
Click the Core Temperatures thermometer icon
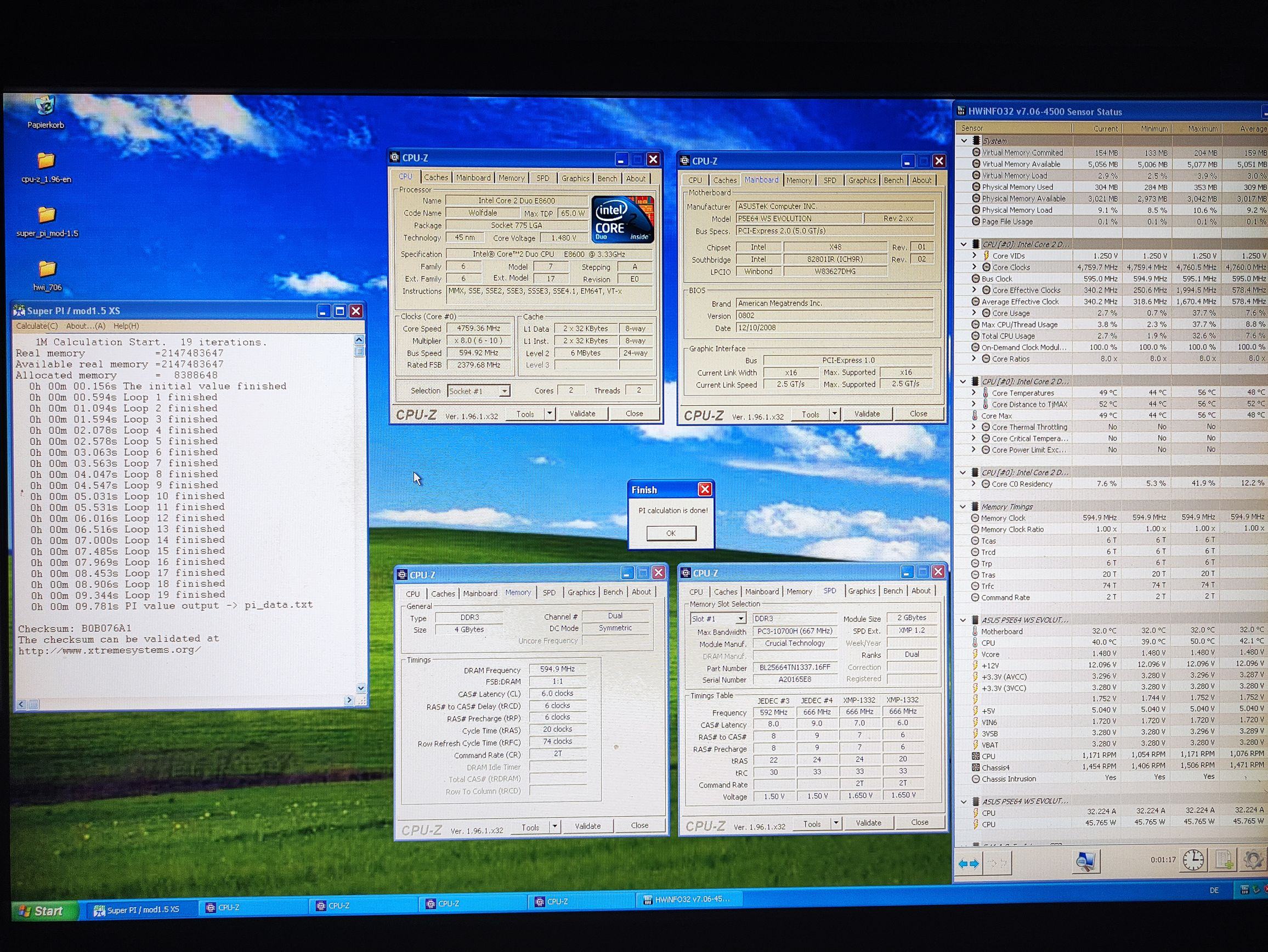[x=986, y=393]
